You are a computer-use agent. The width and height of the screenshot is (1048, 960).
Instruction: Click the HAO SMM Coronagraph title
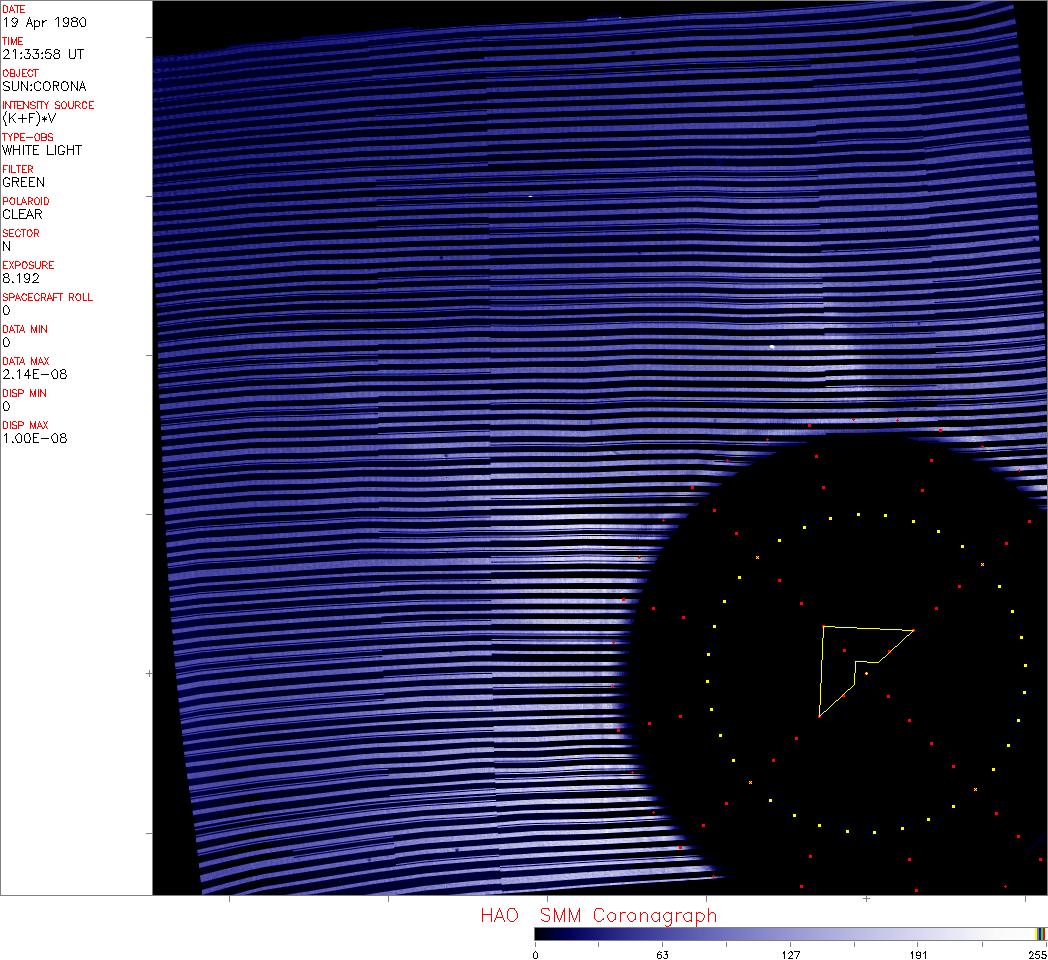(598, 915)
